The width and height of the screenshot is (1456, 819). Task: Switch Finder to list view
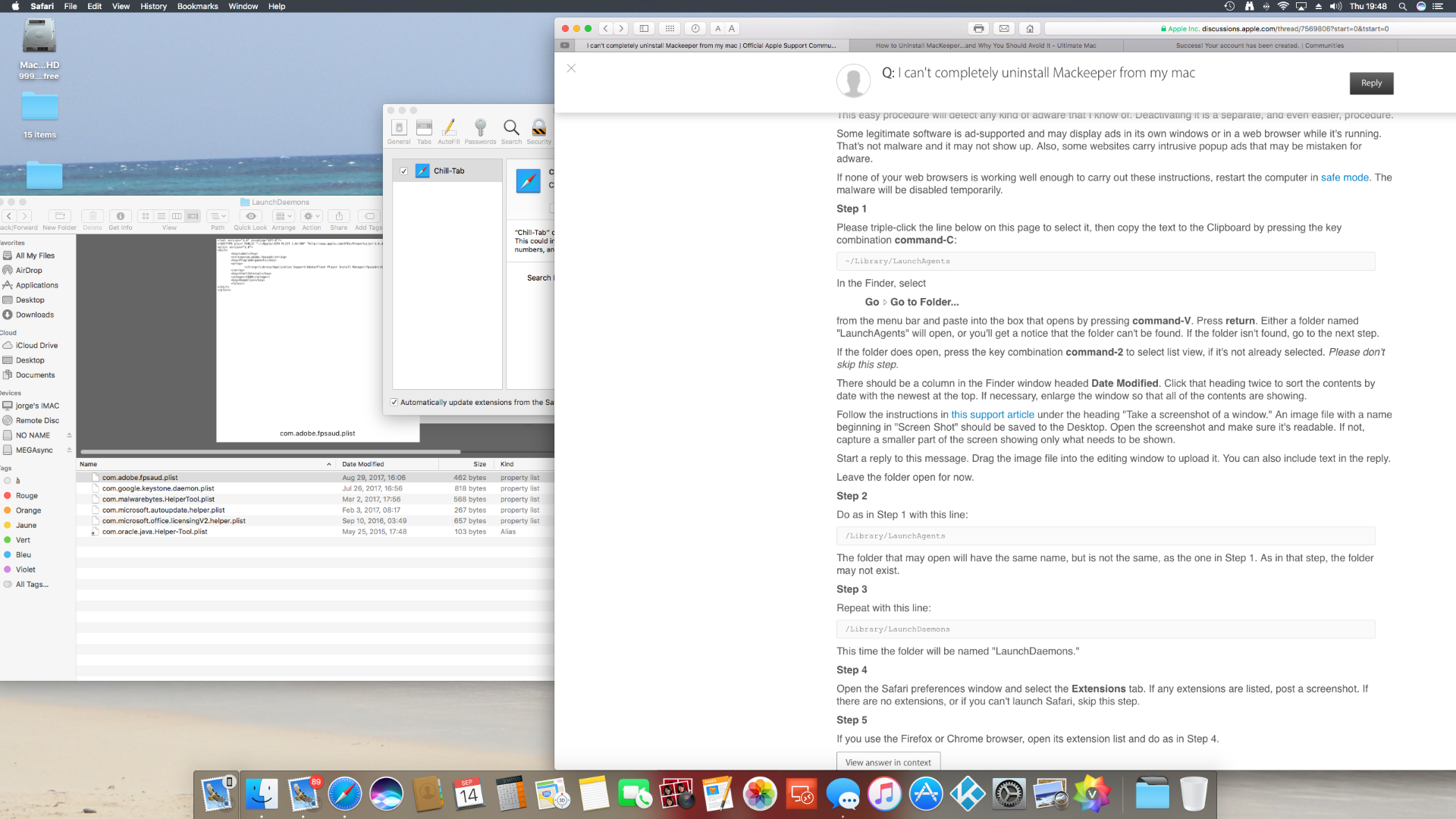tap(161, 216)
